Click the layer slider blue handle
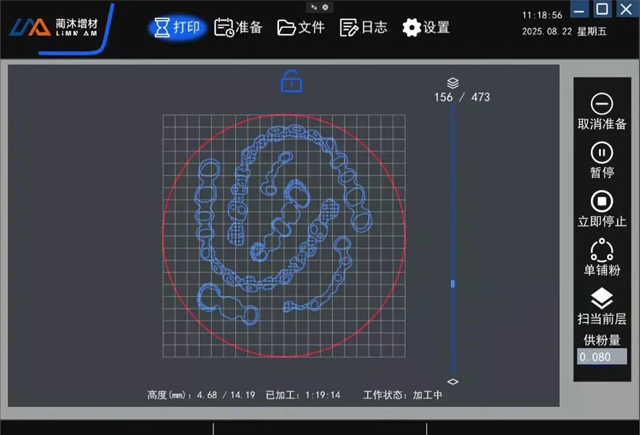This screenshot has height=435, width=640. click(x=453, y=283)
